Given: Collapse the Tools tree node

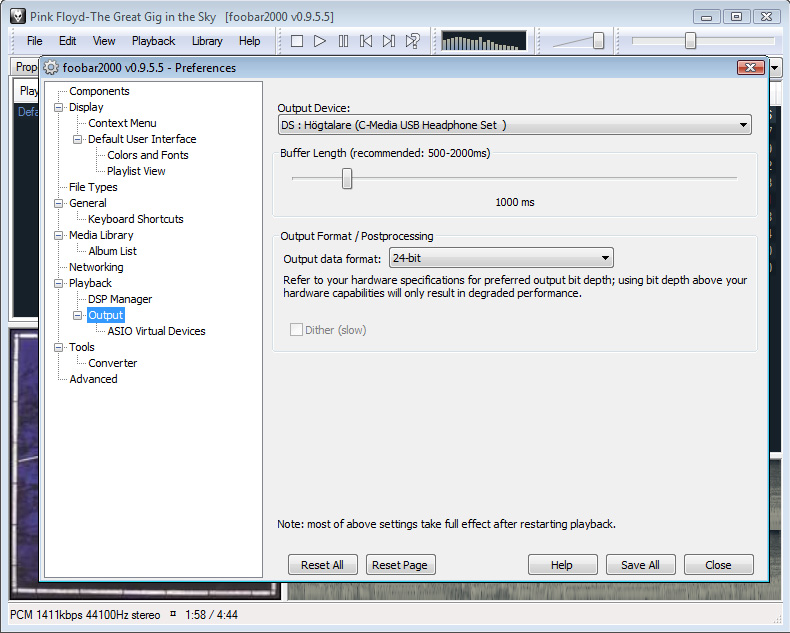Looking at the screenshot, I should (x=59, y=347).
